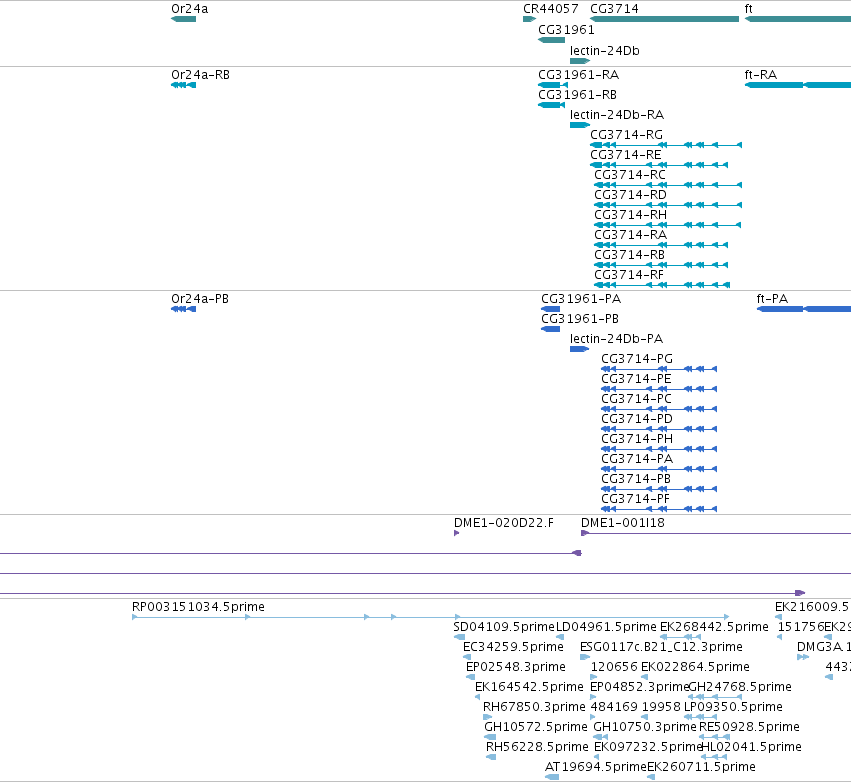Select the LP09350.5prime EST label
851x782 pixels.
[x=733, y=708]
